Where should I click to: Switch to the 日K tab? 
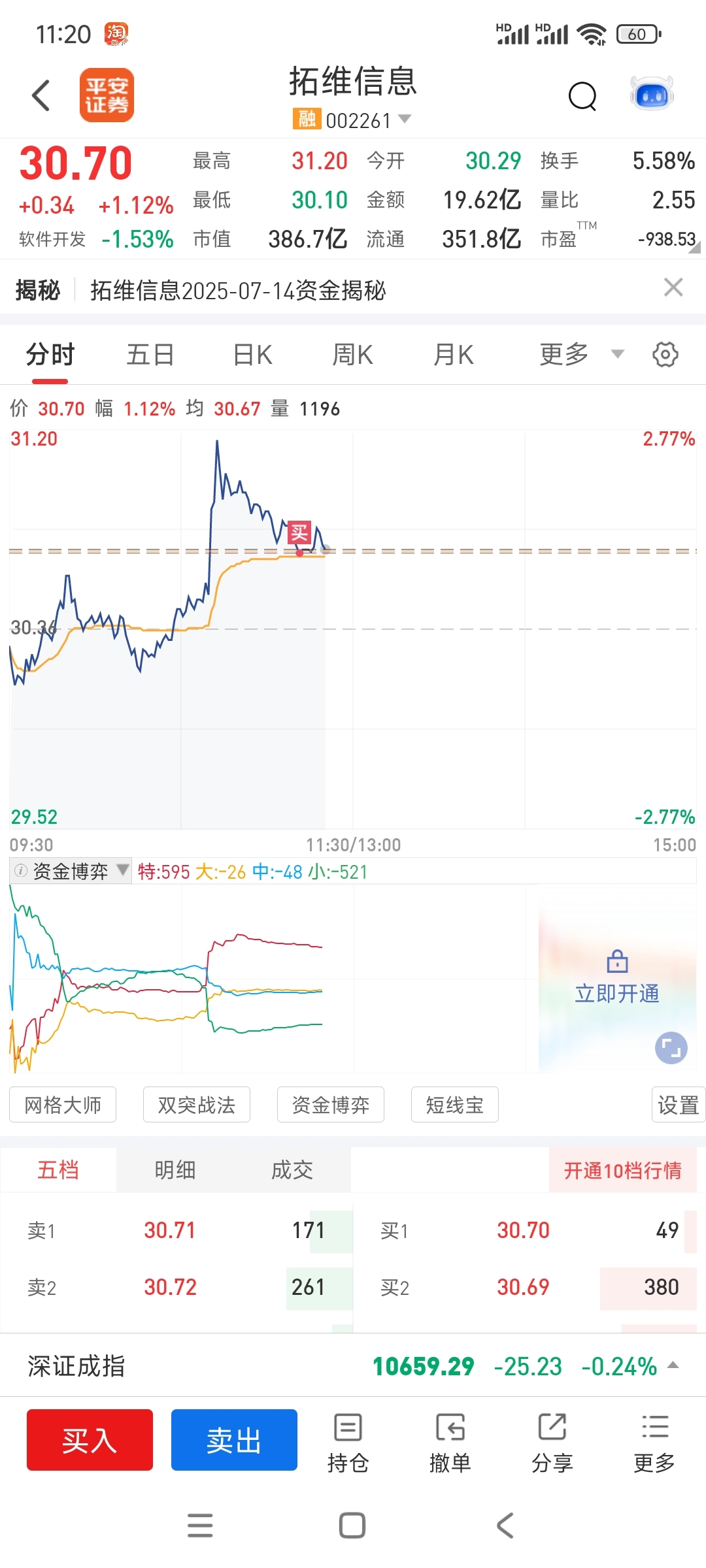(x=253, y=355)
